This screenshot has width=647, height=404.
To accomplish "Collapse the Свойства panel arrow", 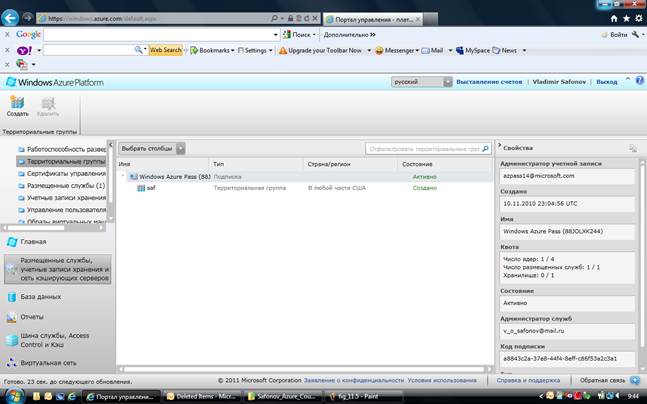I will click(x=499, y=145).
